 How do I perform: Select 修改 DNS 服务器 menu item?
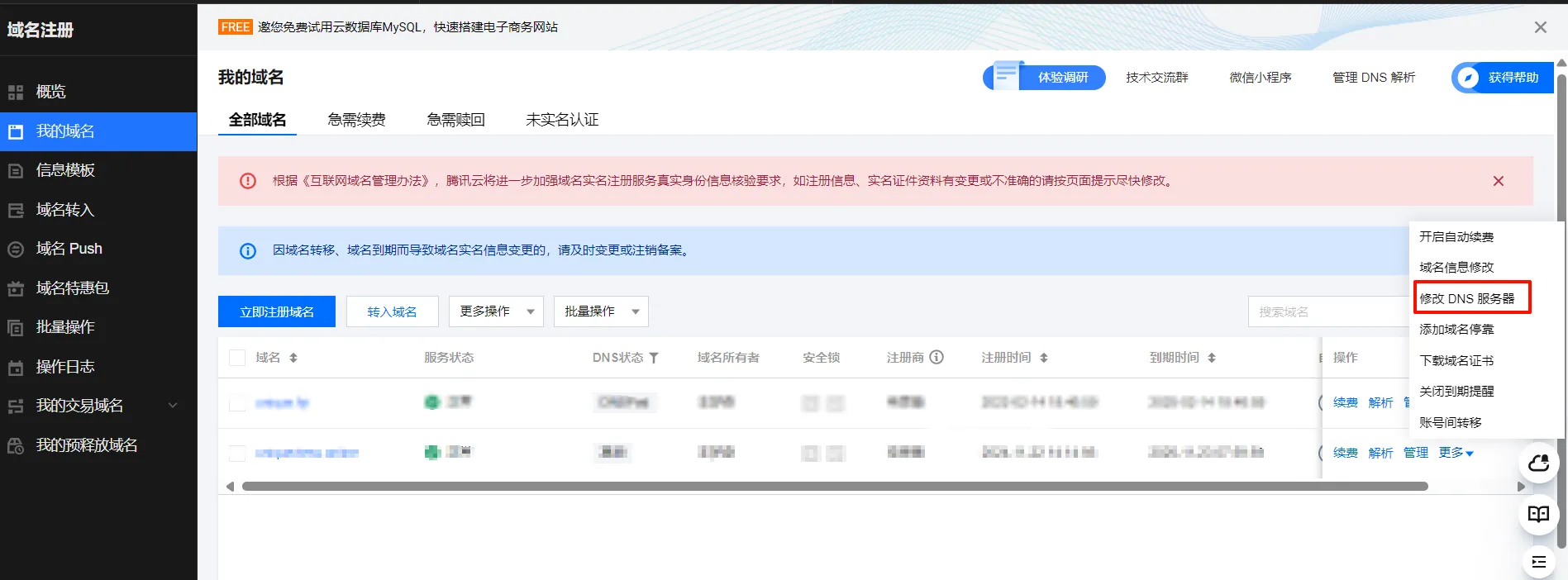(1467, 298)
